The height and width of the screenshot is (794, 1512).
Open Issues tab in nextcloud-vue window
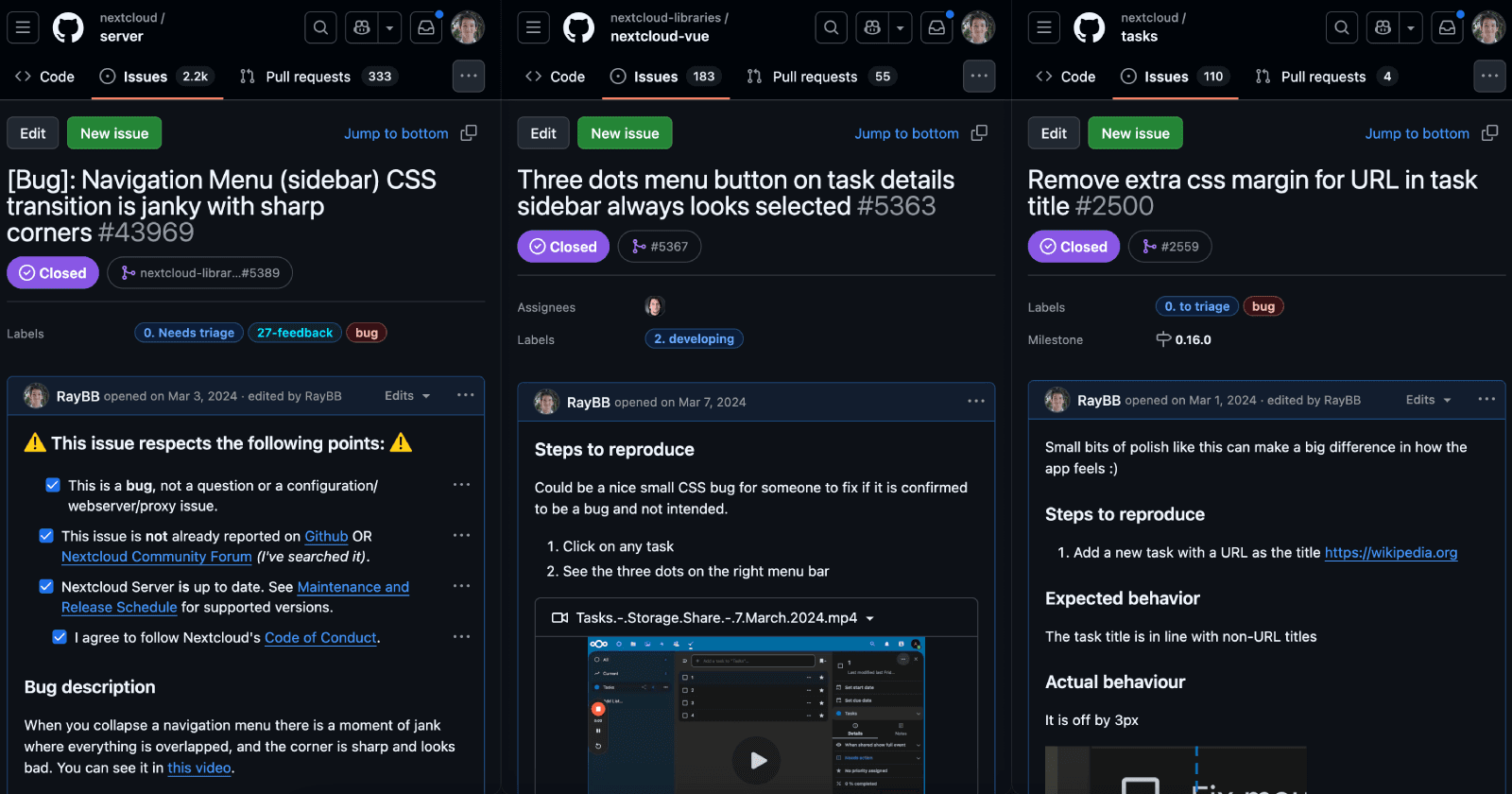[x=666, y=76]
